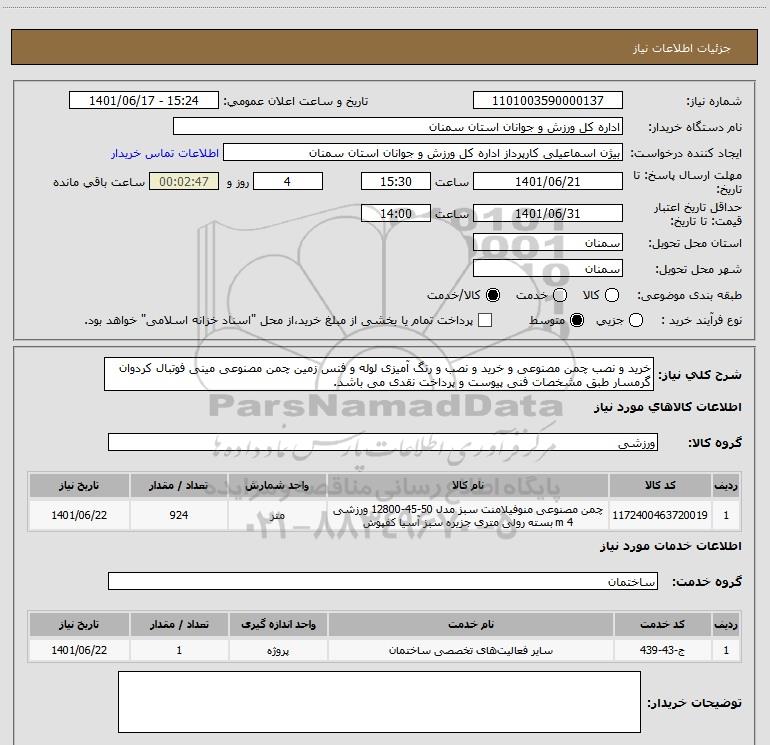Click the نام خدمت column header
The width and height of the screenshot is (770, 745).
click(x=470, y=624)
